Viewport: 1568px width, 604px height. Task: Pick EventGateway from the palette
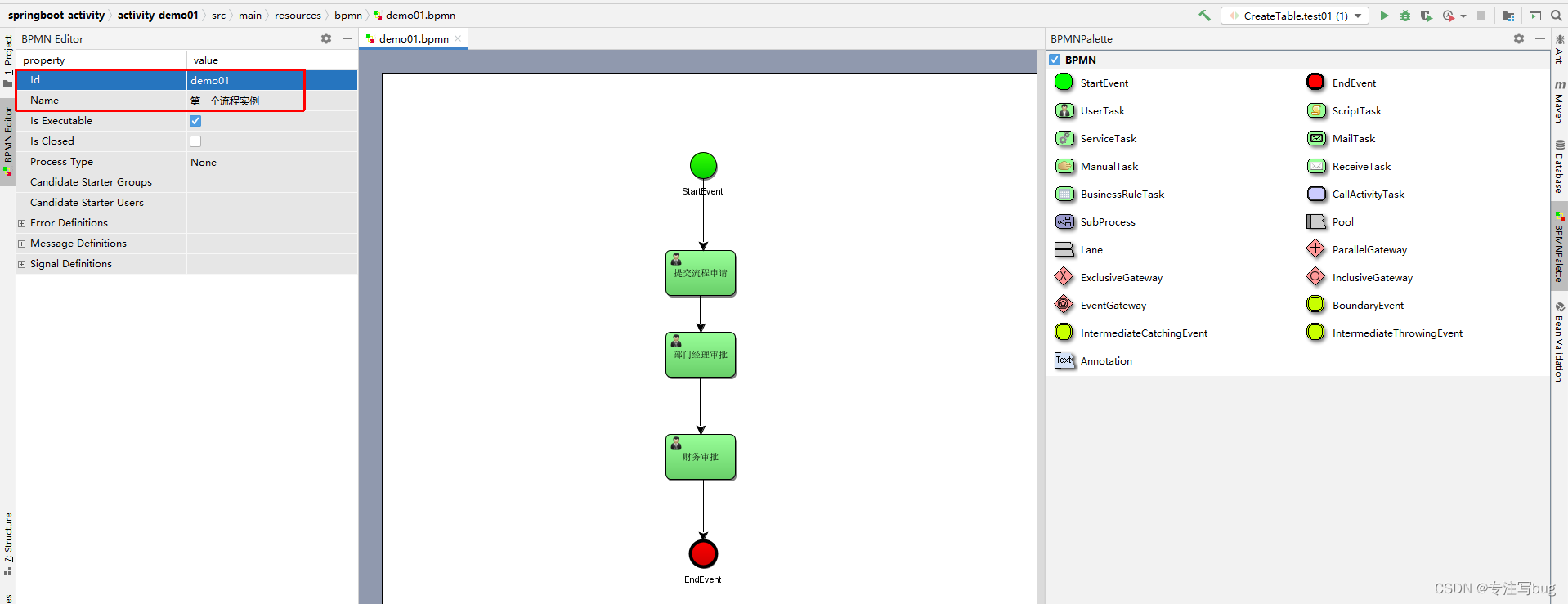point(1100,306)
